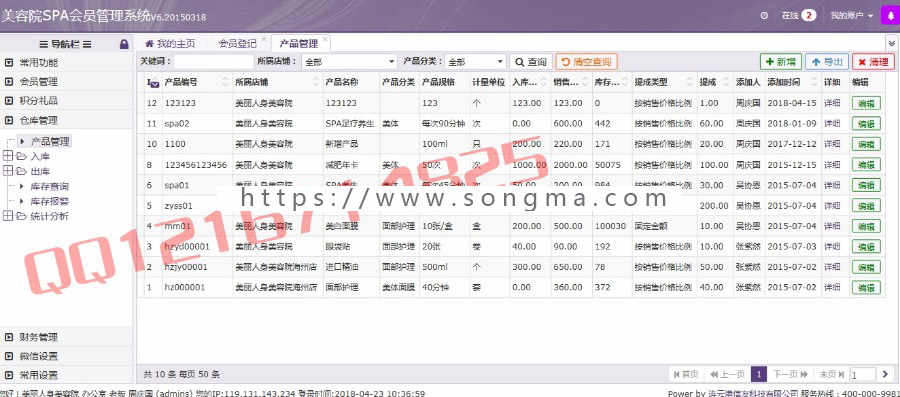
Task: Click the blue 导出 export button
Action: (x=827, y=62)
